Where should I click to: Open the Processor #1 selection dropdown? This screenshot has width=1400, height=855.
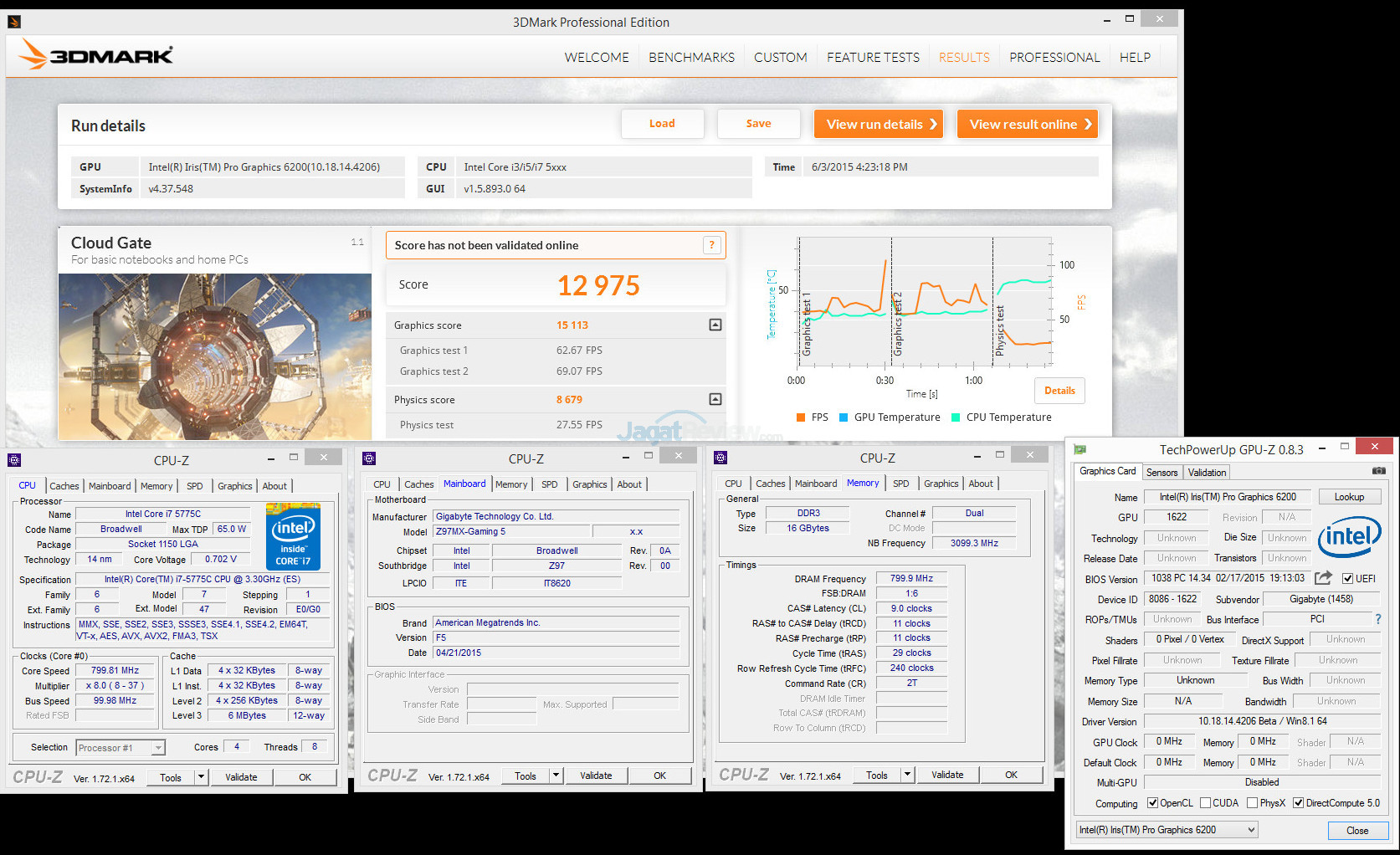coord(121,748)
